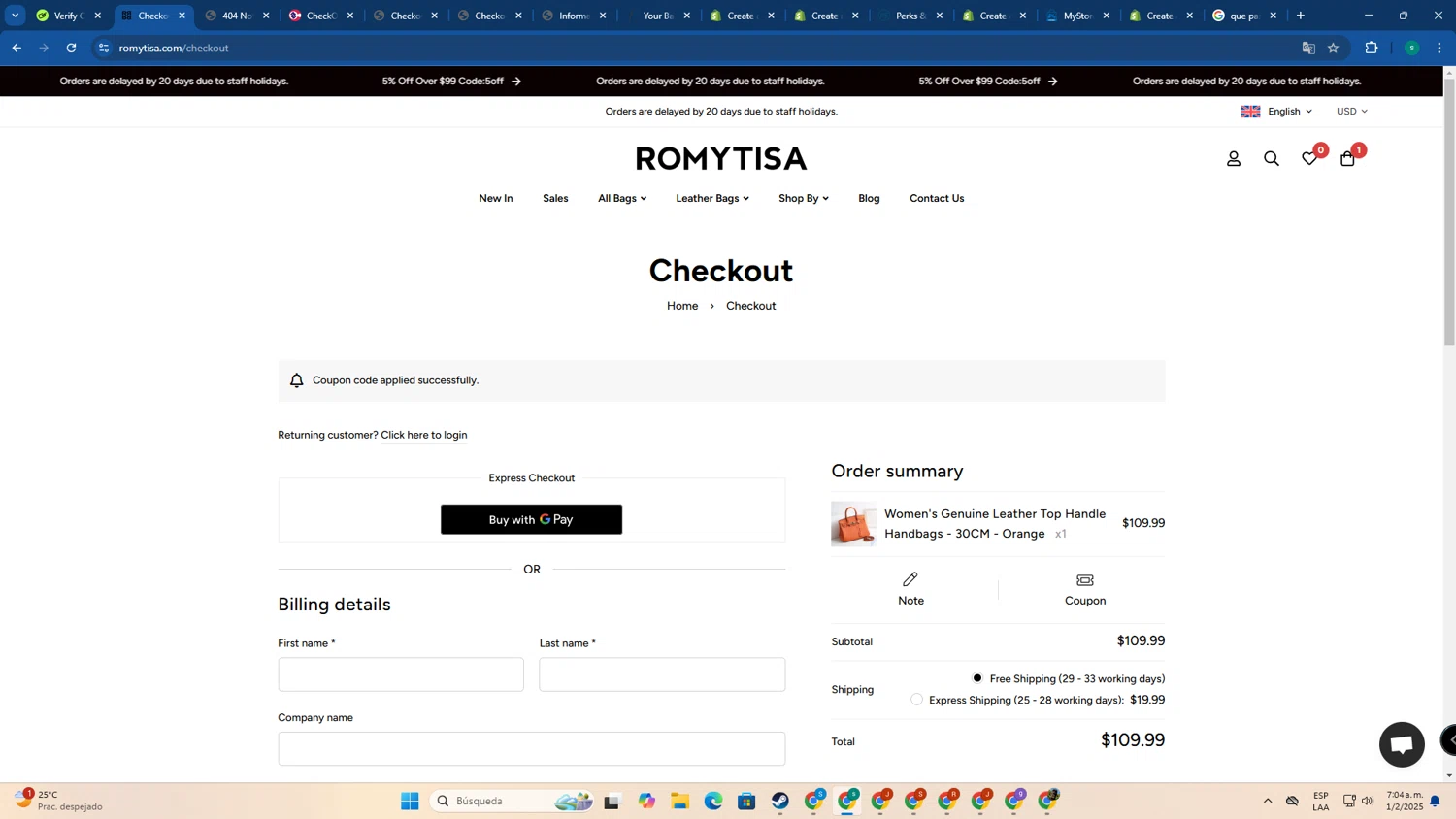Open Chrome three-dot menu
Screen dimensions: 1456x819
pyautogui.click(x=1439, y=48)
